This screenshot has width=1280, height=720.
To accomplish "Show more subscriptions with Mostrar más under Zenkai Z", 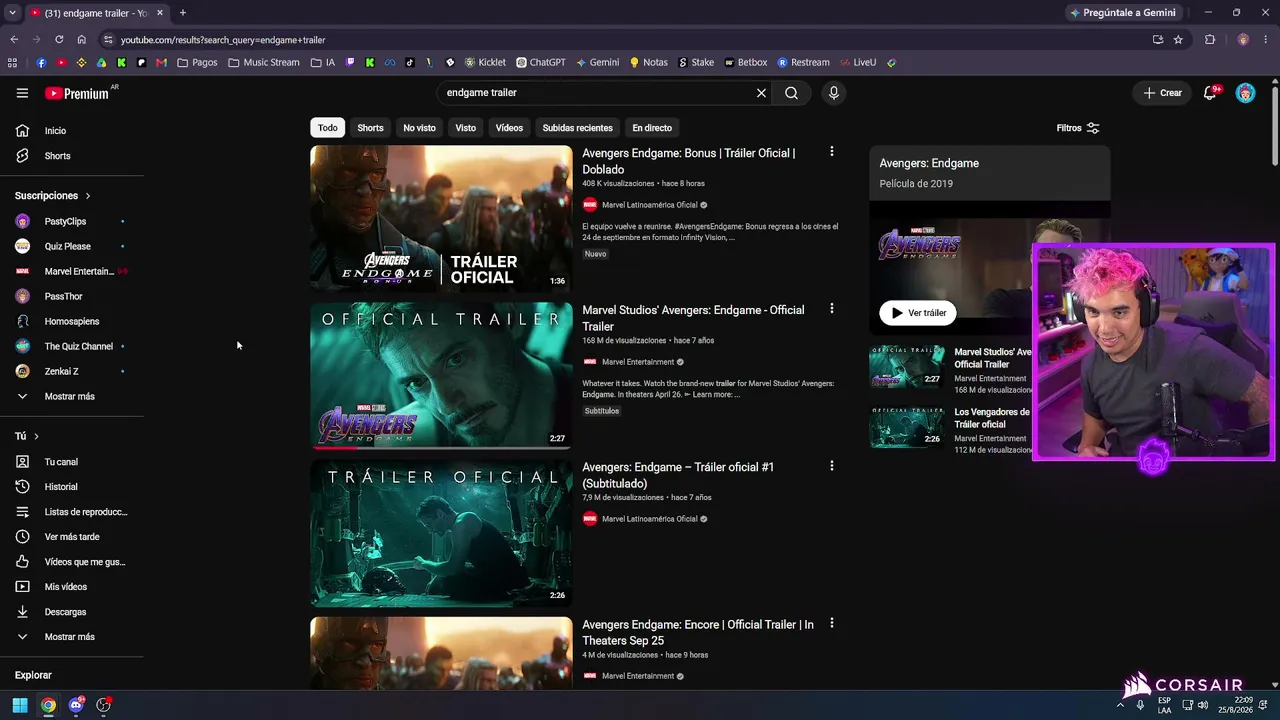I will [70, 397].
